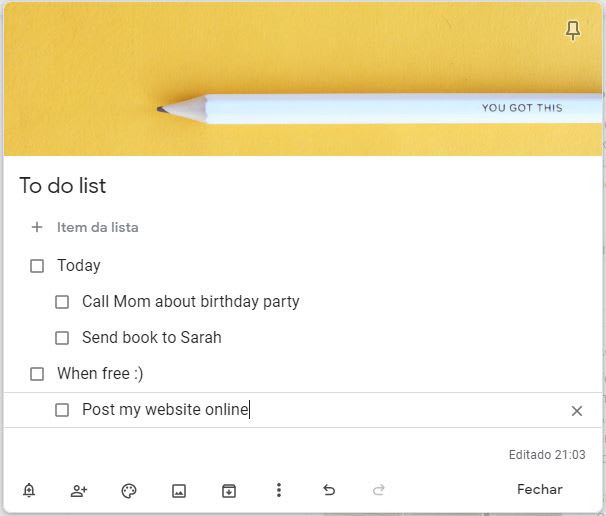Add an image to the note
The image size is (606, 516).
tap(179, 490)
